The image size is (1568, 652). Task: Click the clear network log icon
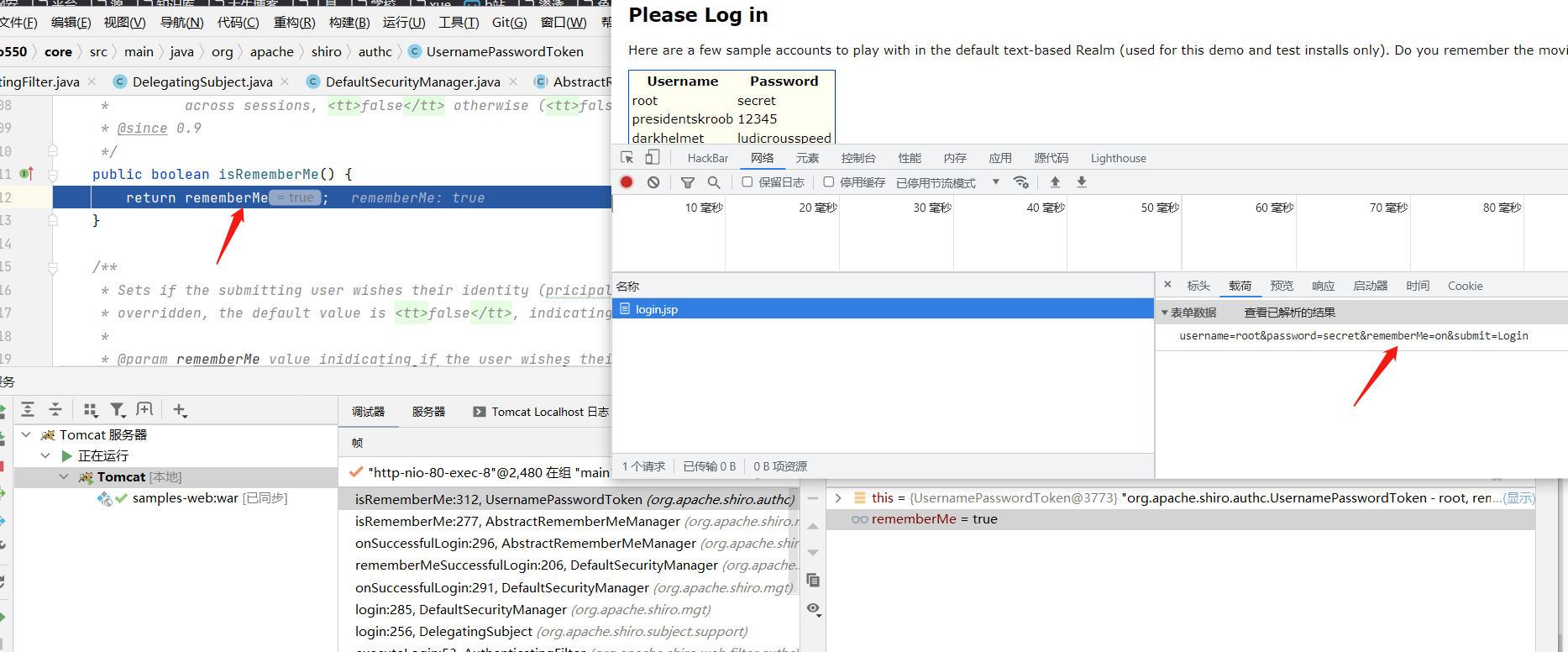[x=653, y=182]
